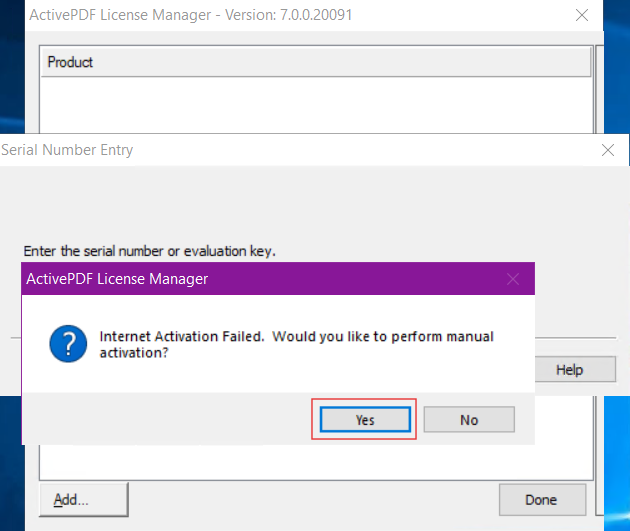Click the Add... button

pos(84,499)
